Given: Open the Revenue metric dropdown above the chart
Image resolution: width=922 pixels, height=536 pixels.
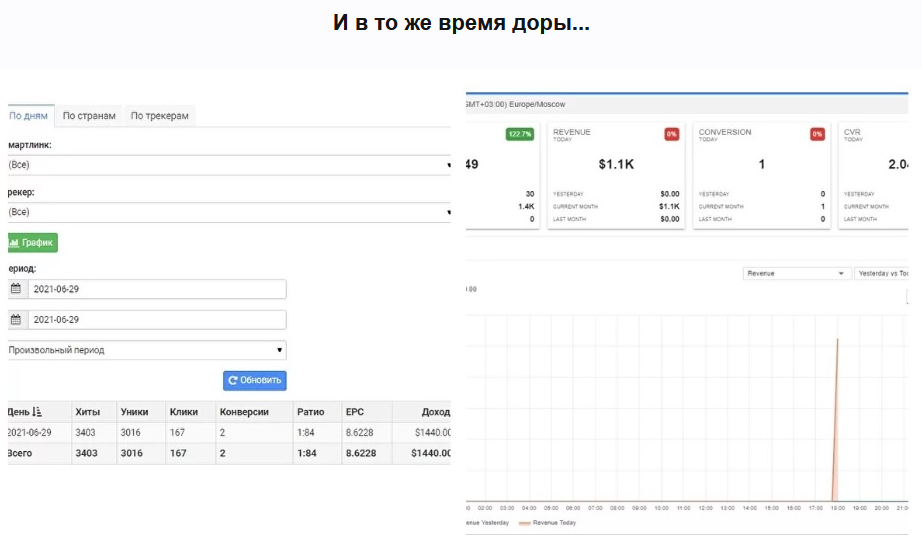Looking at the screenshot, I should tap(797, 273).
